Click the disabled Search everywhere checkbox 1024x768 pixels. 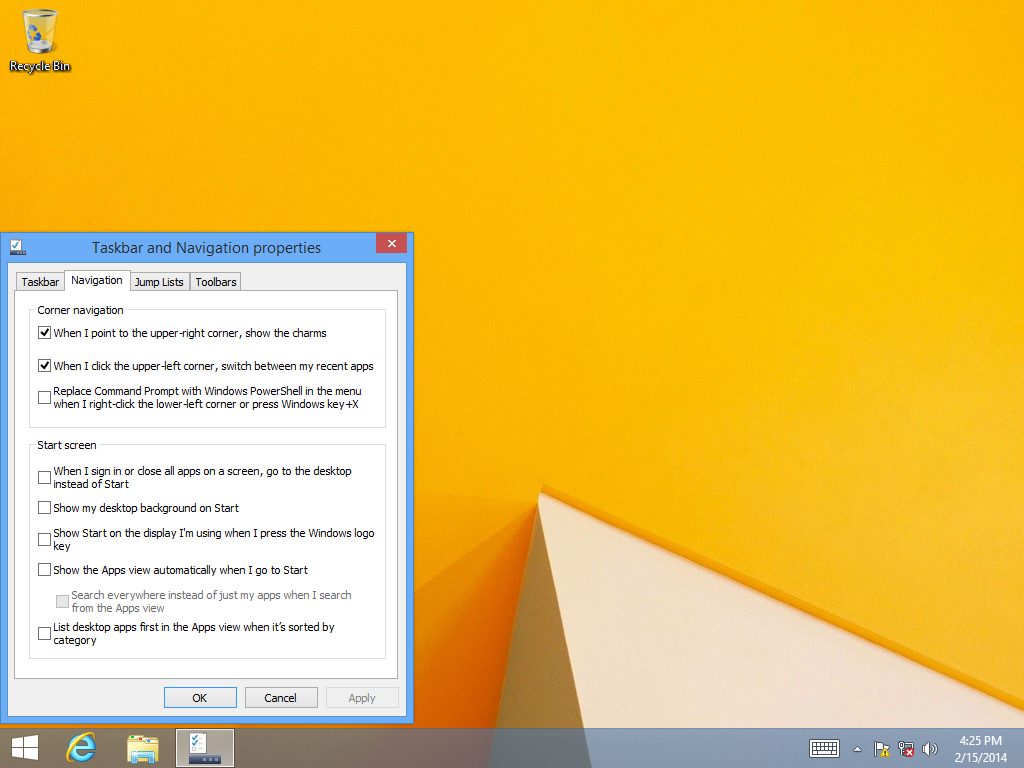(x=62, y=601)
